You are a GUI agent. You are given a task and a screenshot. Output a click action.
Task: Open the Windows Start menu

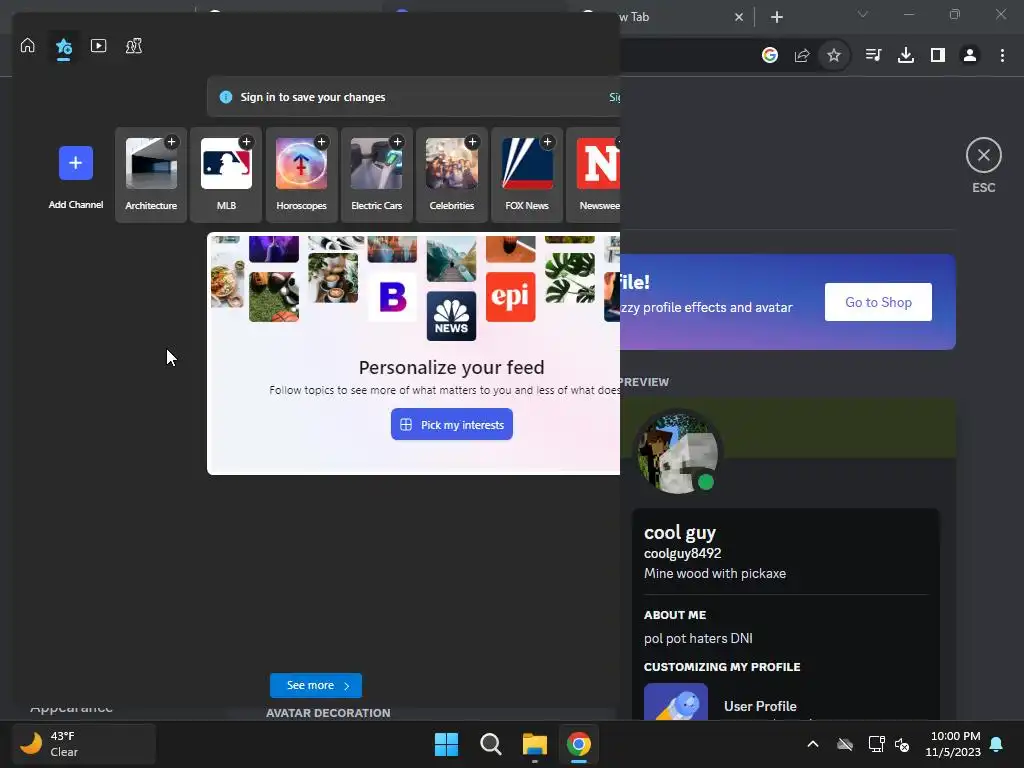447,744
